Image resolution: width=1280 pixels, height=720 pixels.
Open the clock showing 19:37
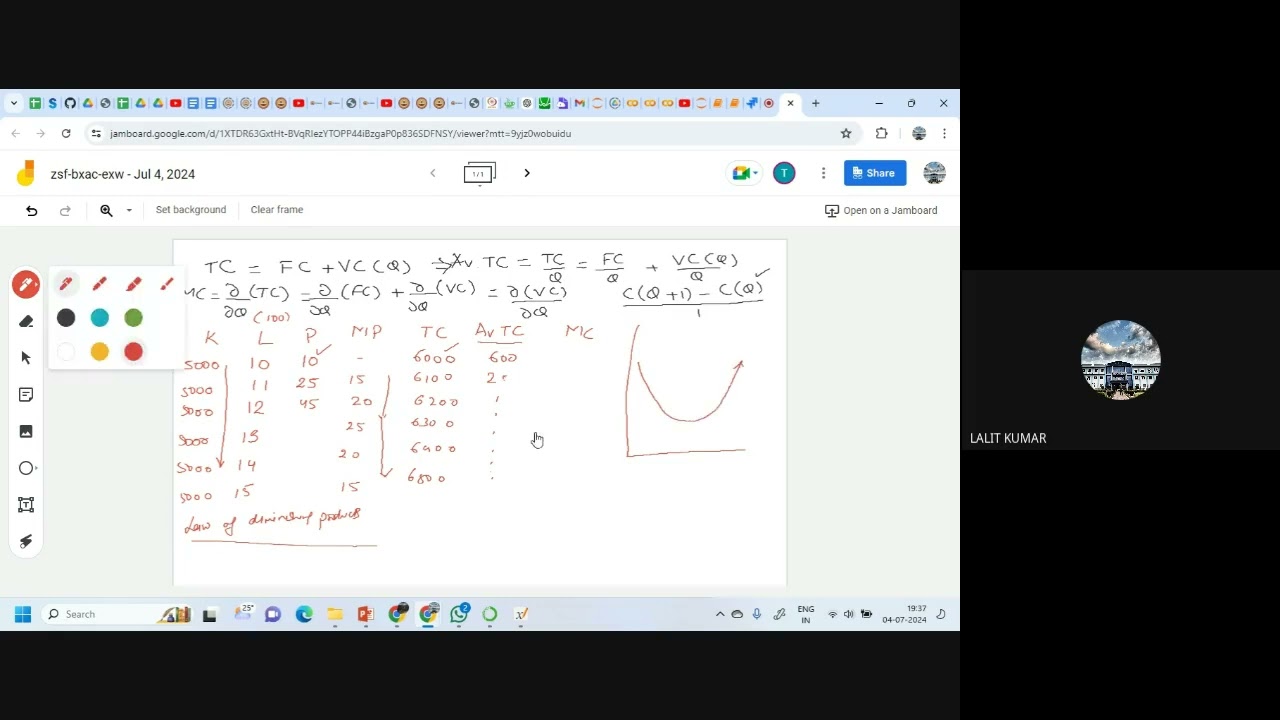point(904,614)
